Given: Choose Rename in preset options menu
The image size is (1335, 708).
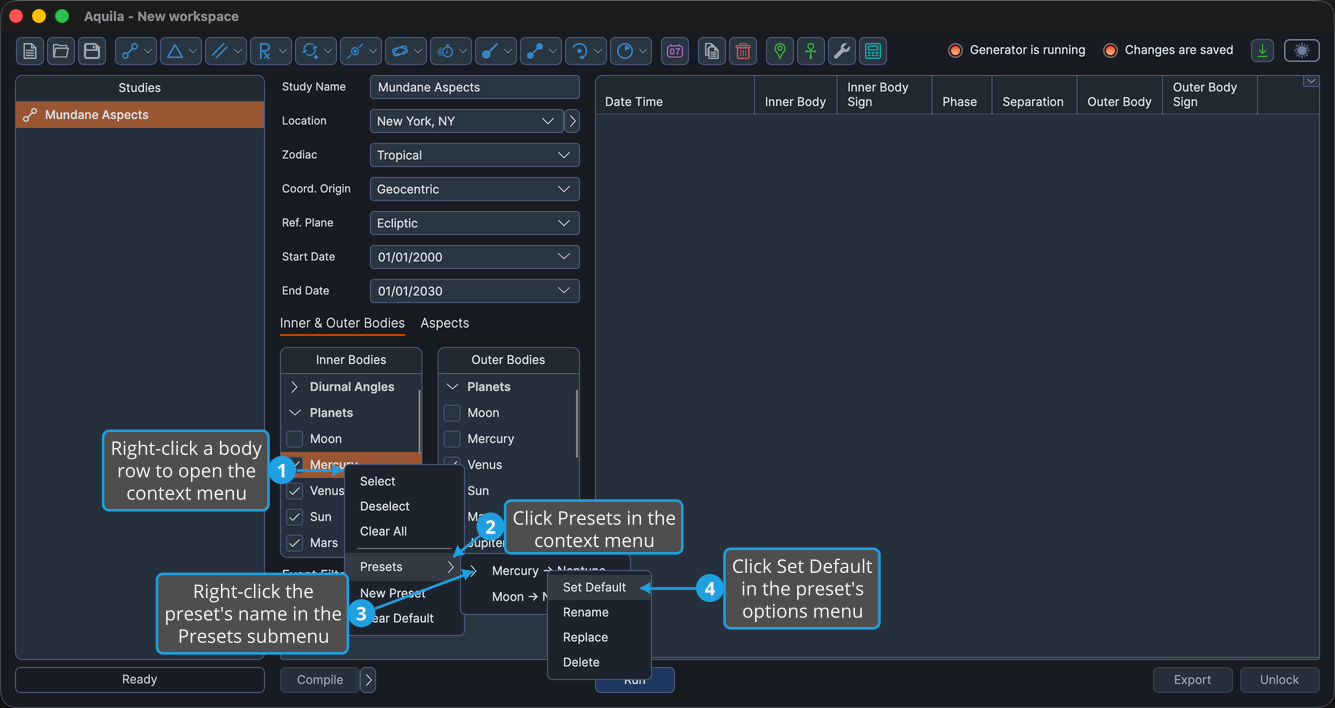Looking at the screenshot, I should point(600,612).
